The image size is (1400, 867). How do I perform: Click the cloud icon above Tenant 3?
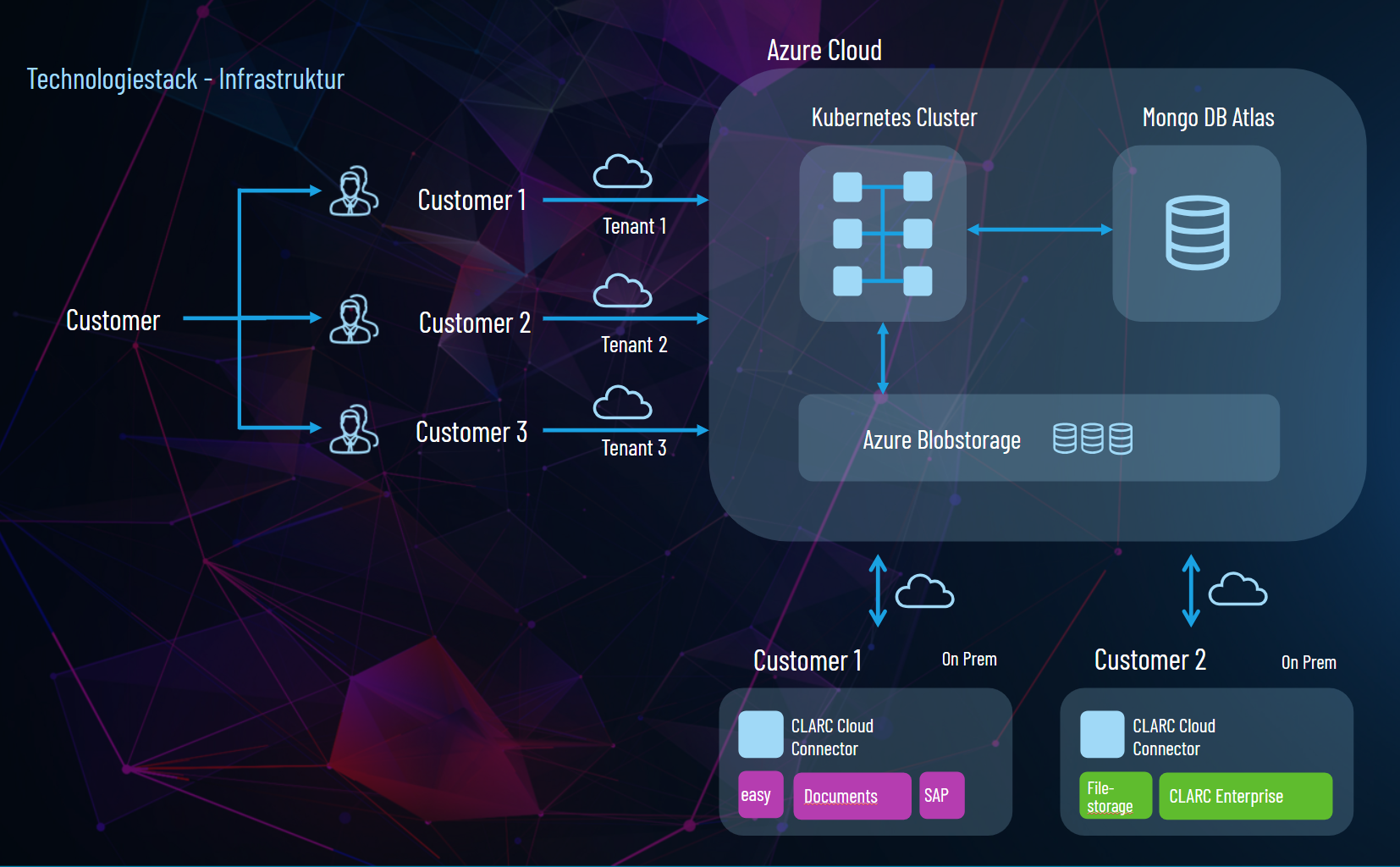tap(622, 402)
